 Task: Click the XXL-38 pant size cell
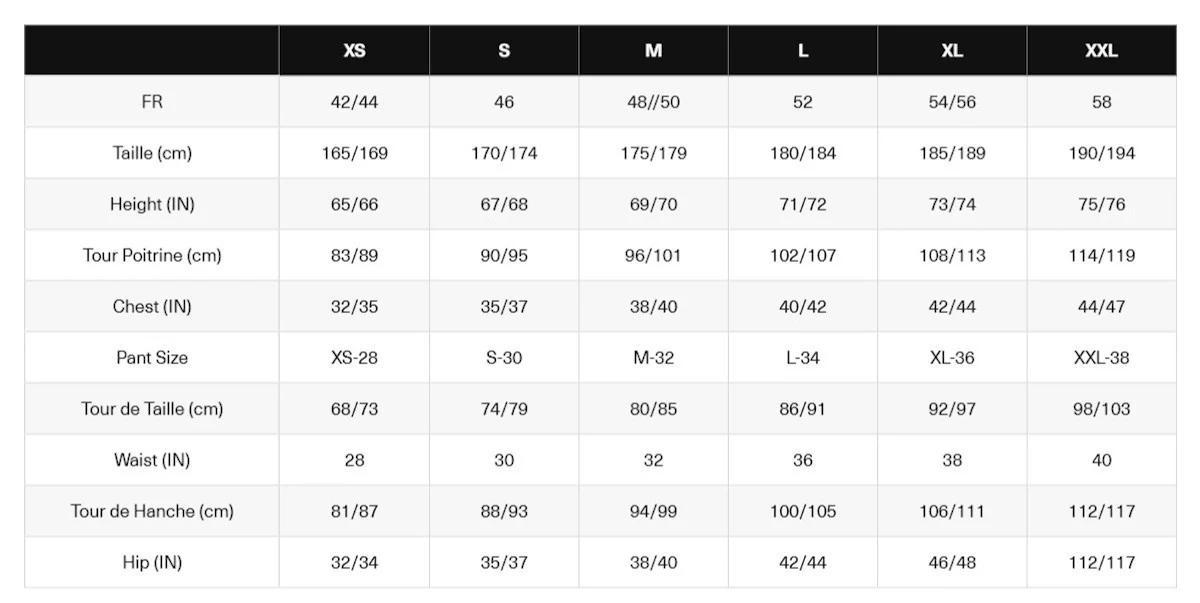point(1101,357)
